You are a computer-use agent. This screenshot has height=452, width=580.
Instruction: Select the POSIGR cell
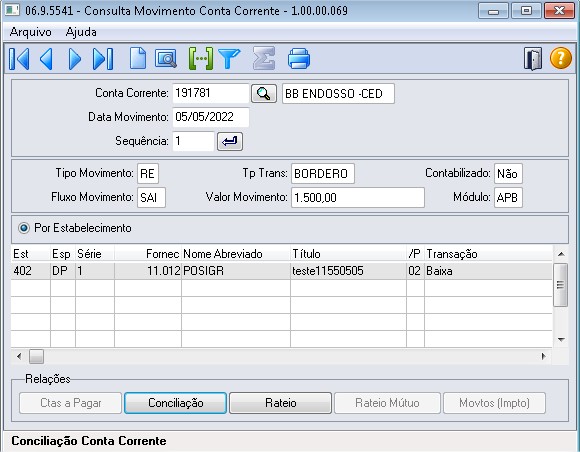(x=236, y=271)
